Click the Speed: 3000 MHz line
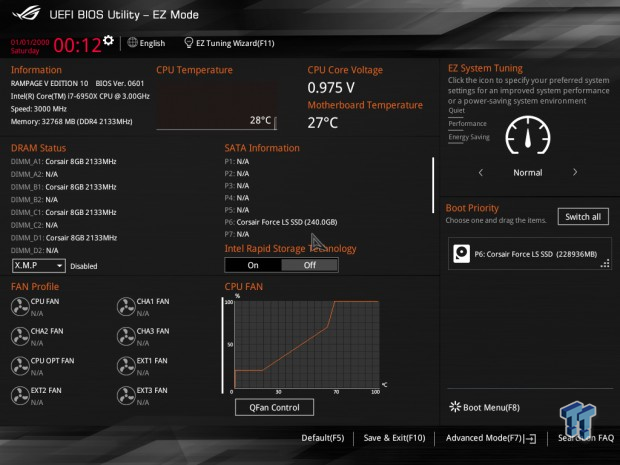 click(39, 109)
